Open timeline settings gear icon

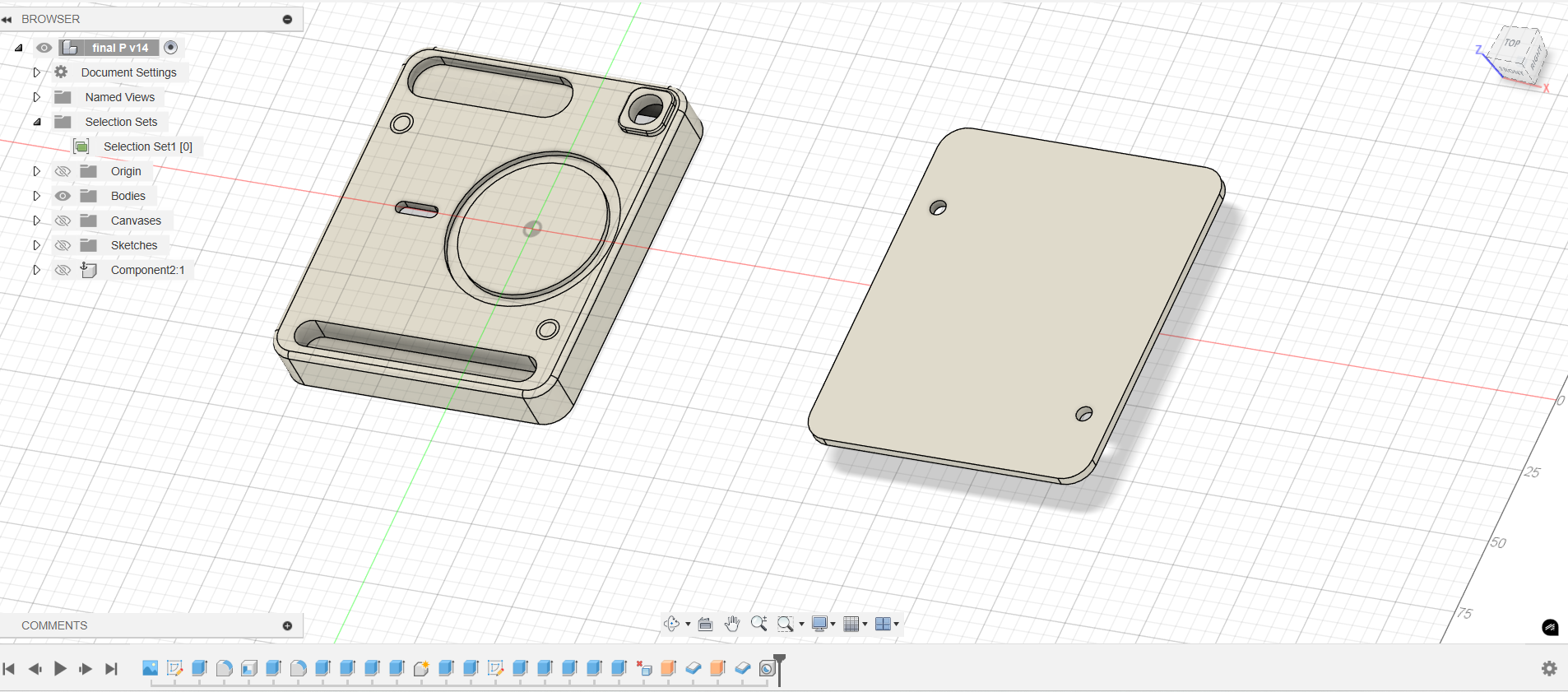point(1549,668)
